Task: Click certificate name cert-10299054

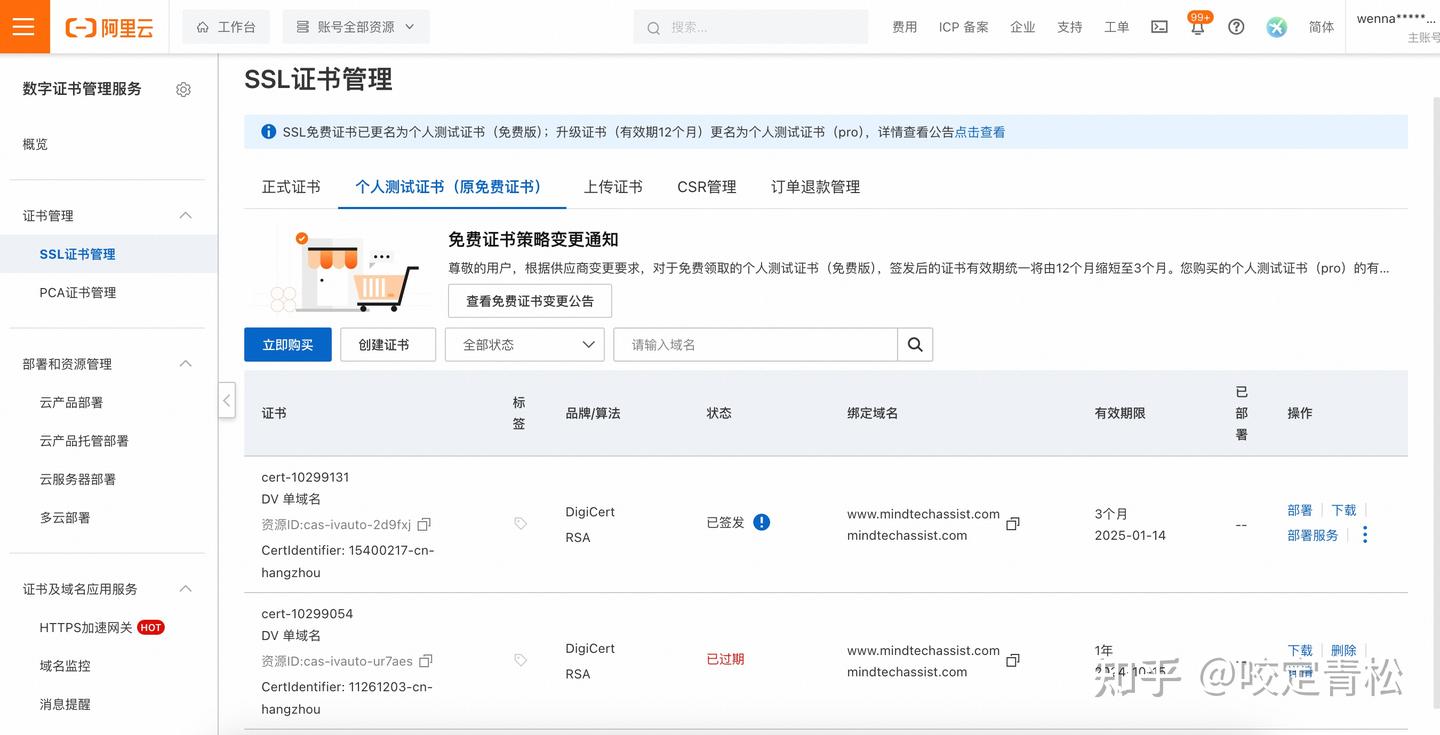Action: pyautogui.click(x=307, y=614)
